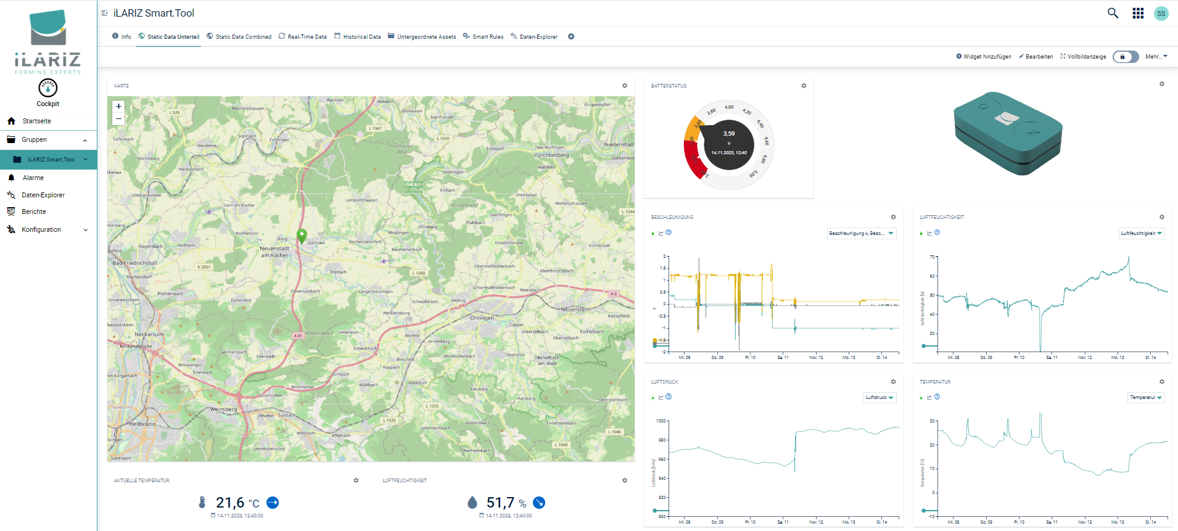Open settings gear of the Beschleunigung widget
This screenshot has height=531, width=1178.
(x=893, y=217)
